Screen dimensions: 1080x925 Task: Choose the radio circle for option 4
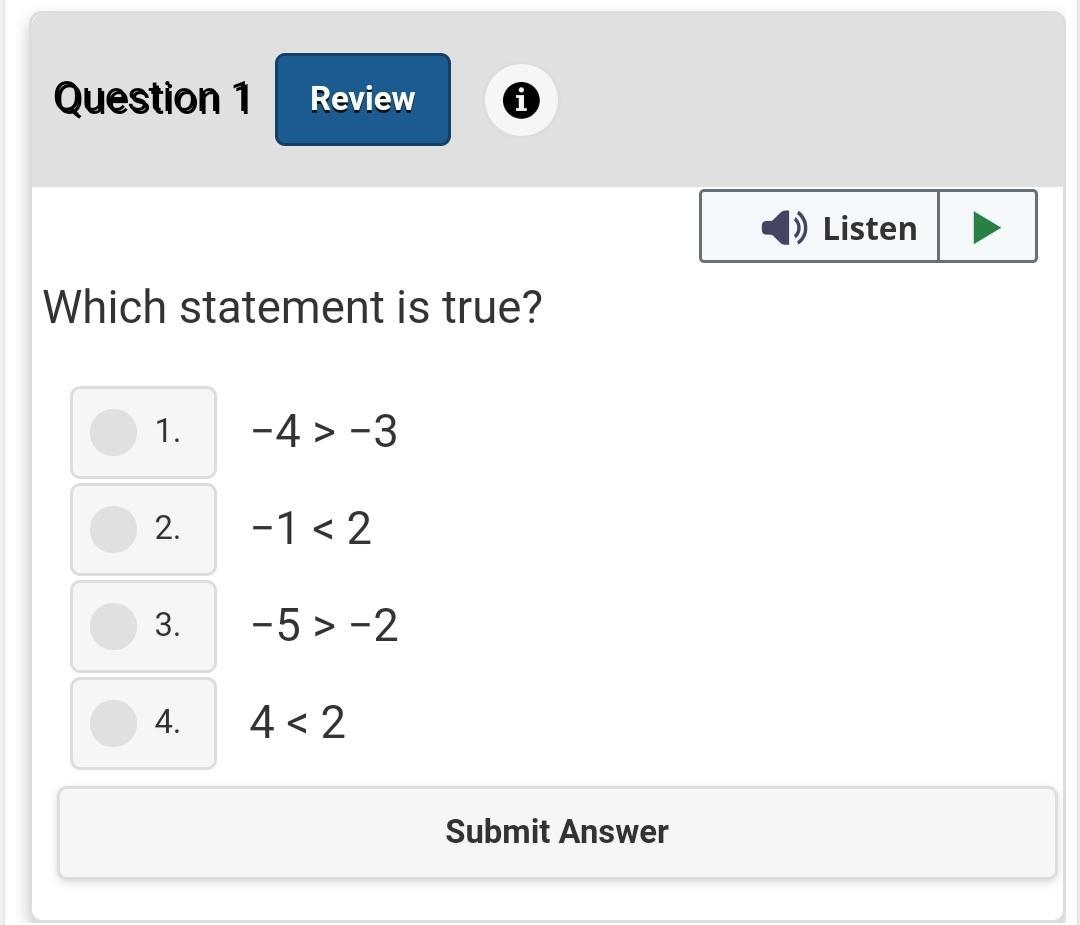click(113, 723)
